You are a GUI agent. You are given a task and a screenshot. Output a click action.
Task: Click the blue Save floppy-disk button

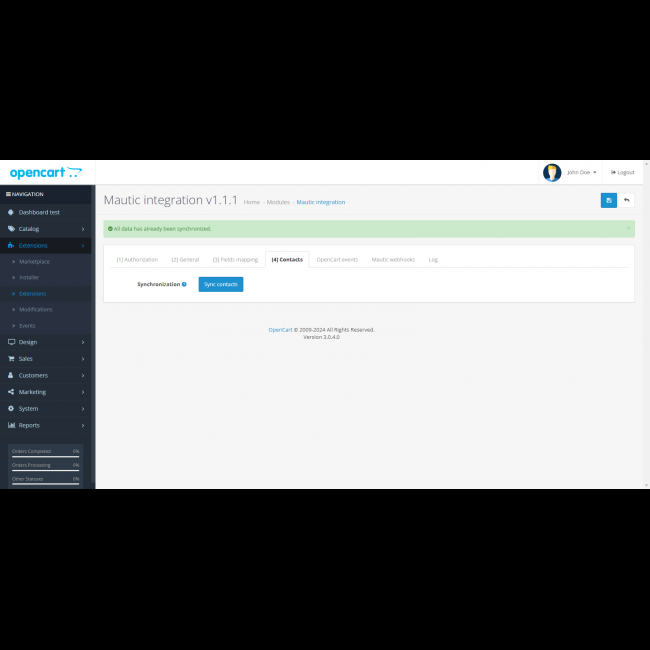click(x=608, y=200)
